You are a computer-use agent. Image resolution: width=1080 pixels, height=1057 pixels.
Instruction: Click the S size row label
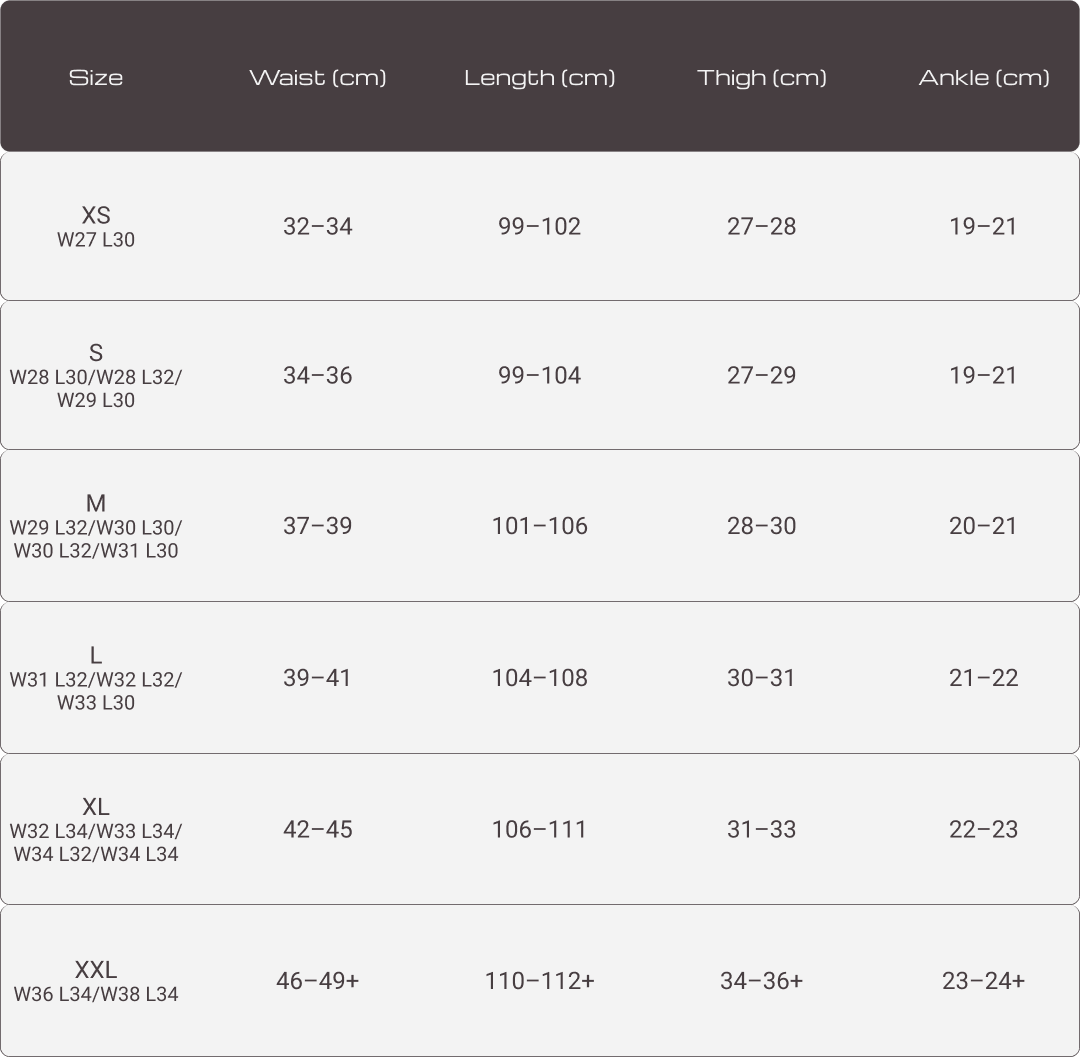(96, 353)
